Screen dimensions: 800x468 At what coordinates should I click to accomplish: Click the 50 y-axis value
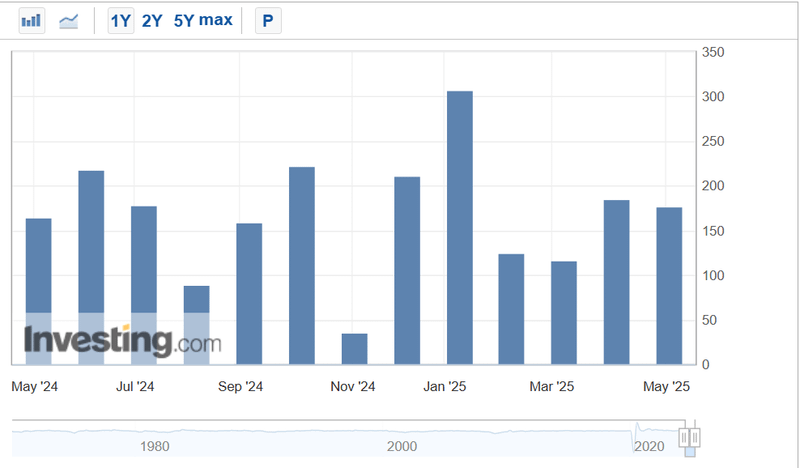pyautogui.click(x=709, y=320)
